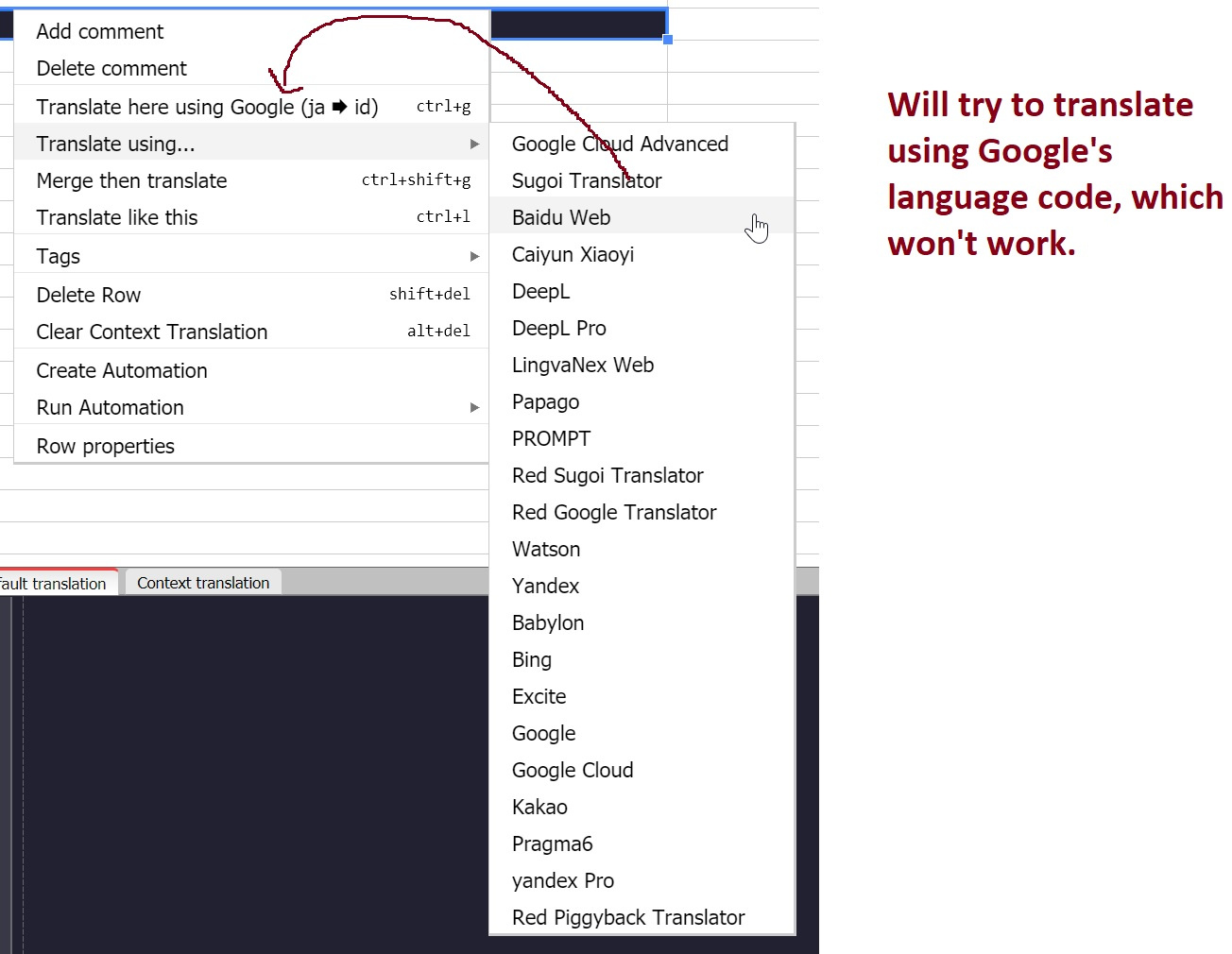1232x954 pixels.
Task: Pick Babylon translator
Action: pyautogui.click(x=642, y=622)
